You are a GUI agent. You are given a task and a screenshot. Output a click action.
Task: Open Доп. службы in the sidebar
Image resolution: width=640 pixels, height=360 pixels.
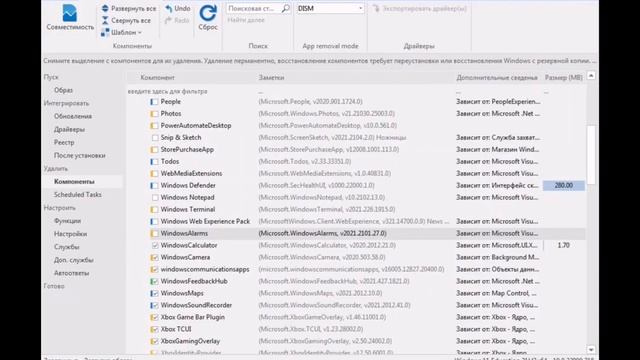73,260
